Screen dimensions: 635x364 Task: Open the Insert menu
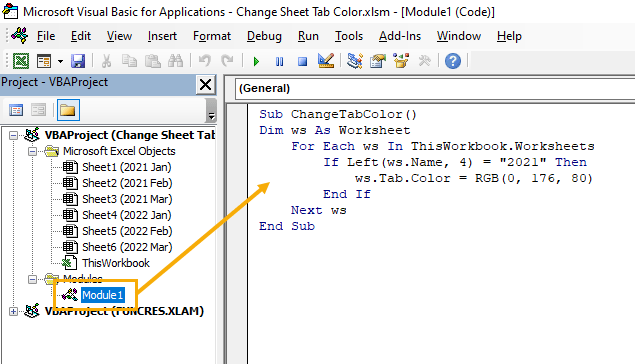click(x=162, y=36)
